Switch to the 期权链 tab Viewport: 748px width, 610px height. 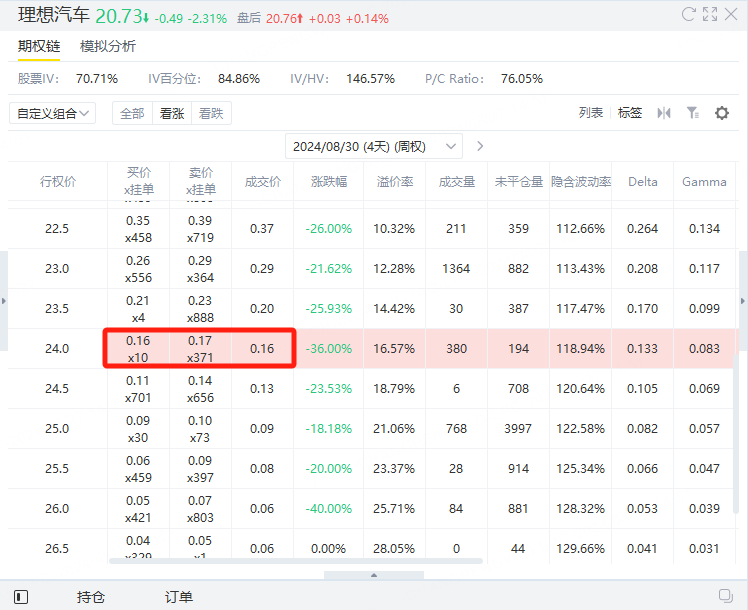click(39, 46)
